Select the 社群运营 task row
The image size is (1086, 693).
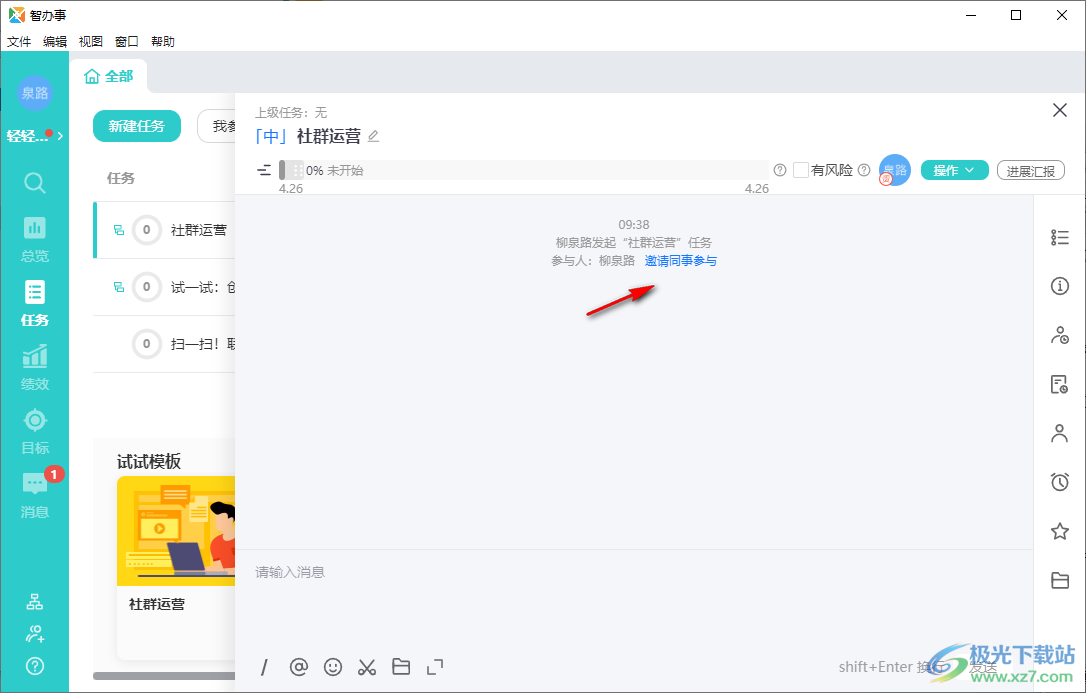tap(165, 231)
